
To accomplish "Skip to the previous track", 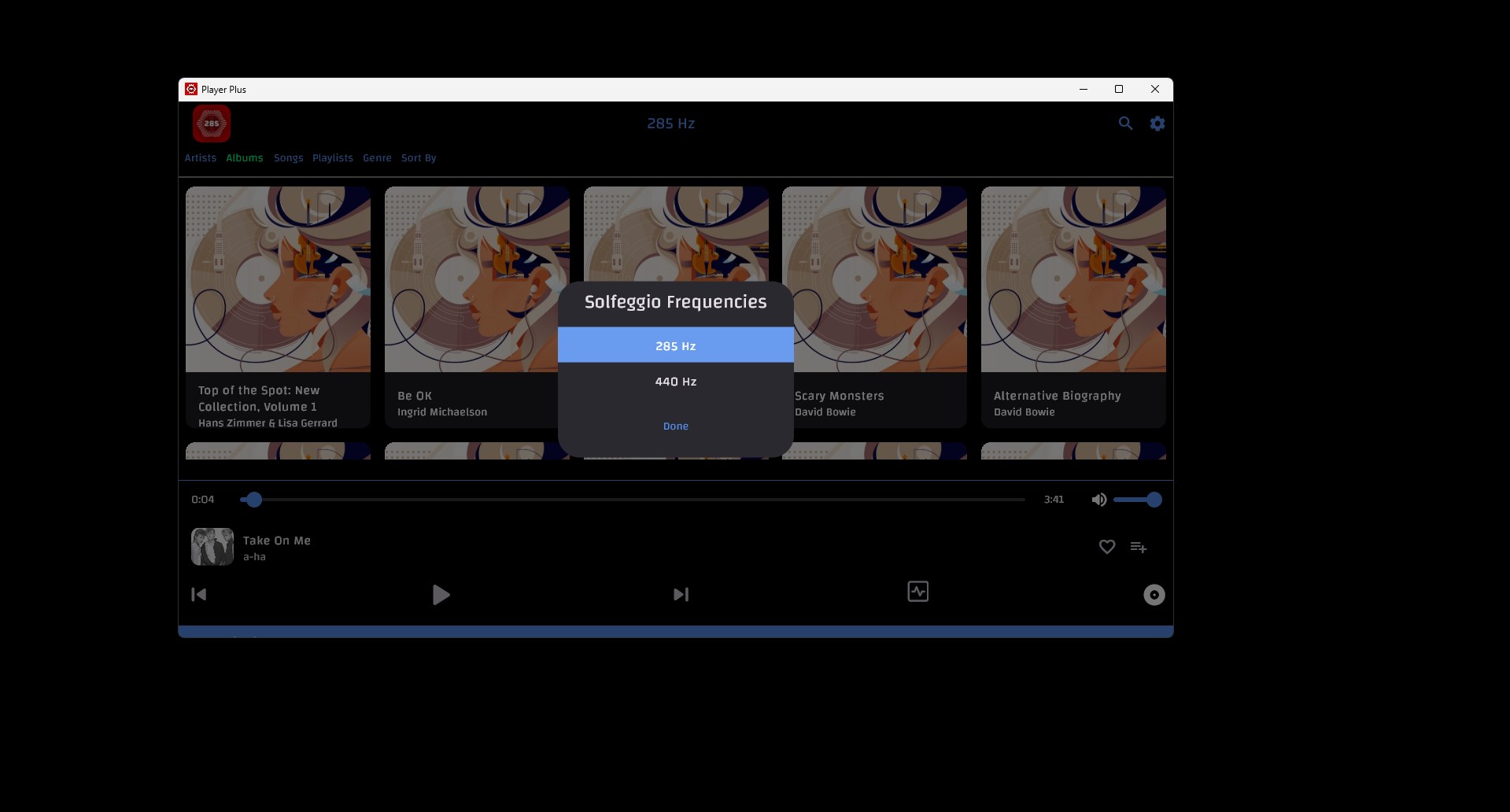I will [x=199, y=595].
